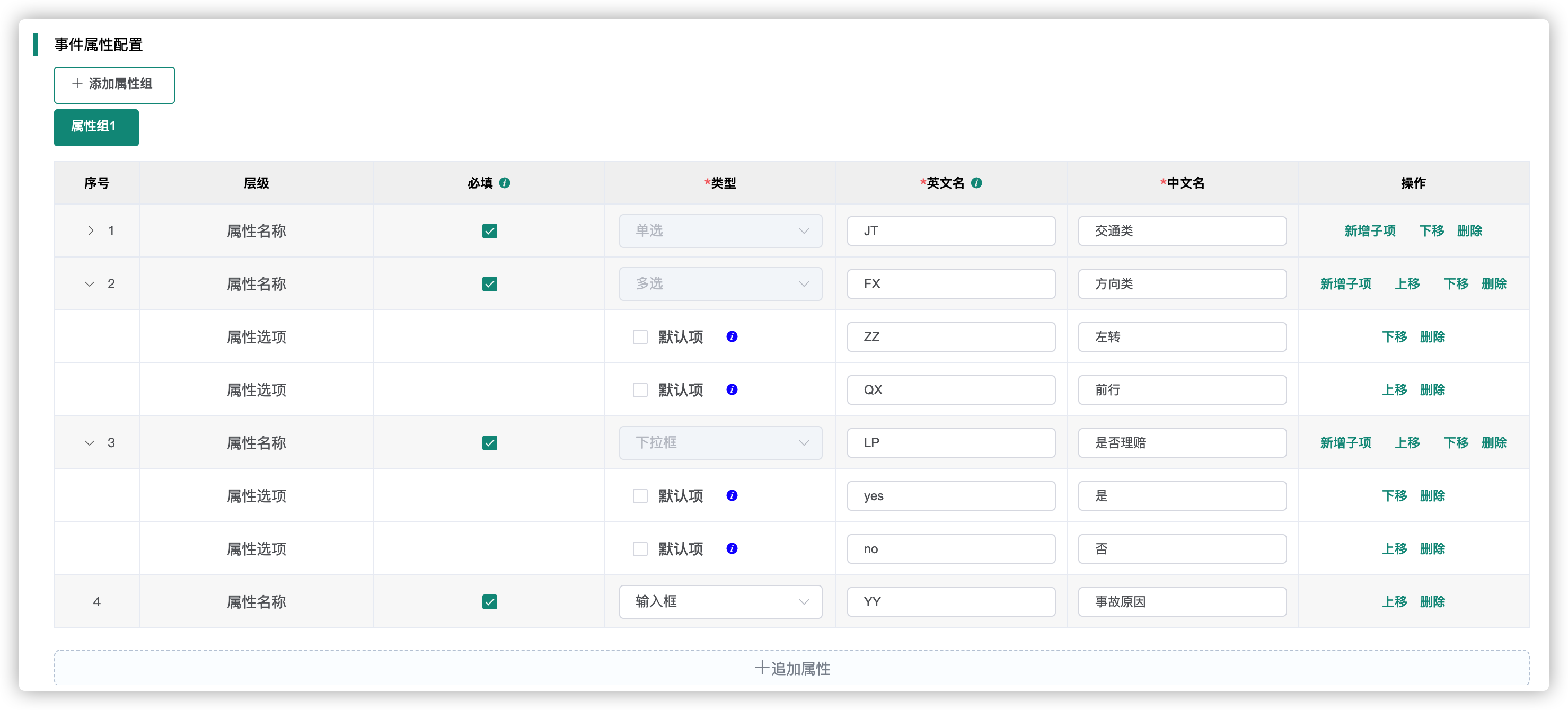Click 上移 for 前行 option

[1394, 389]
